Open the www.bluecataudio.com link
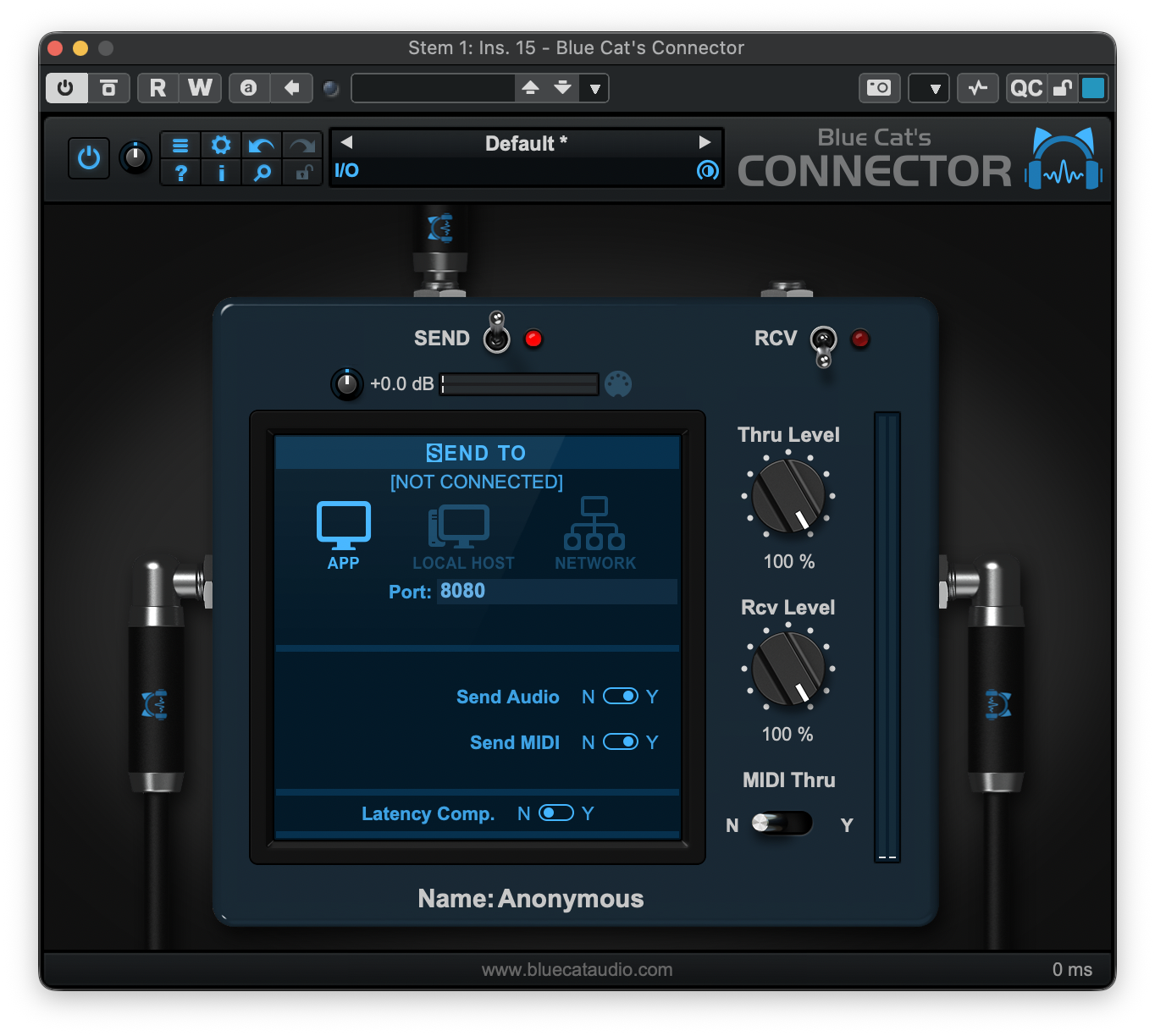Viewport: 1155px width, 1036px height. point(577,970)
